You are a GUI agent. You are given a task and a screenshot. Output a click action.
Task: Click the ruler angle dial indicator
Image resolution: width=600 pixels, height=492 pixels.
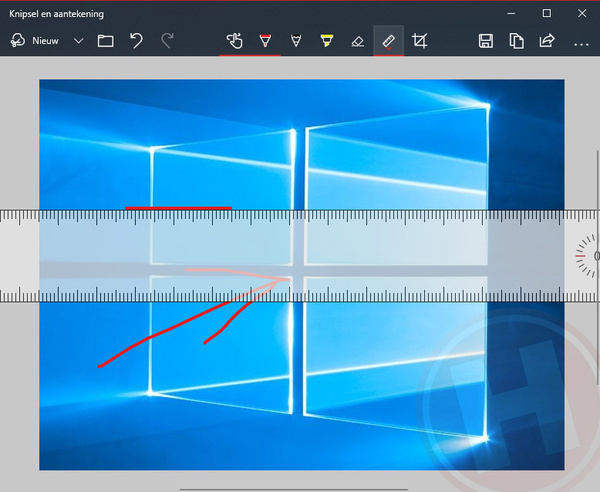click(588, 256)
